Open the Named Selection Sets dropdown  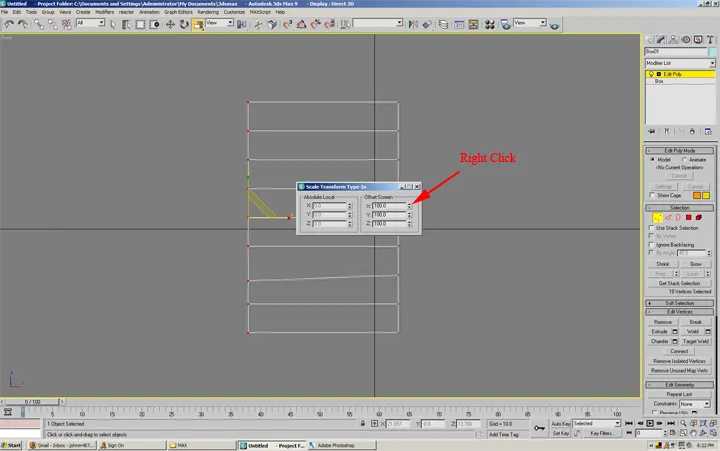coord(378,23)
